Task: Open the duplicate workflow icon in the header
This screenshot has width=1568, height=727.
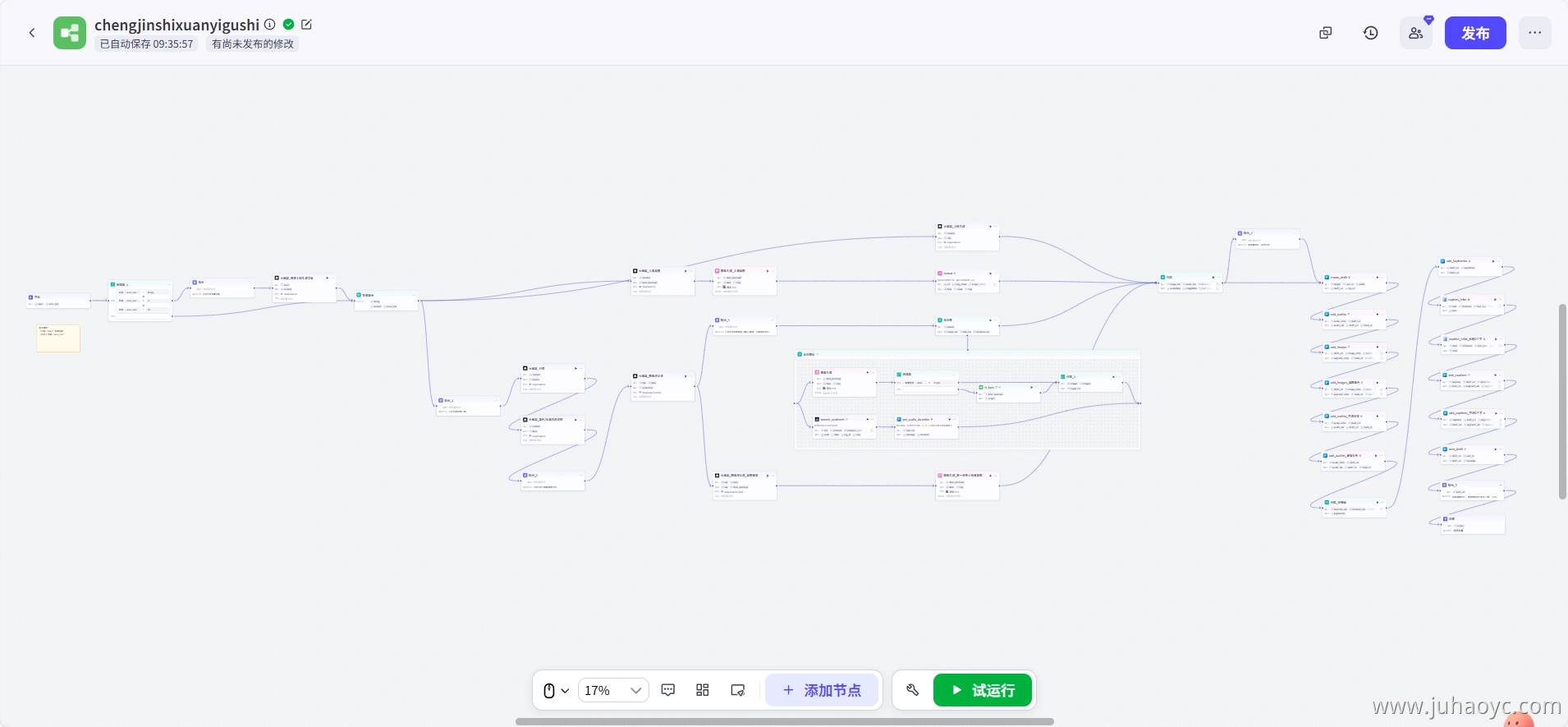Action: click(1325, 33)
